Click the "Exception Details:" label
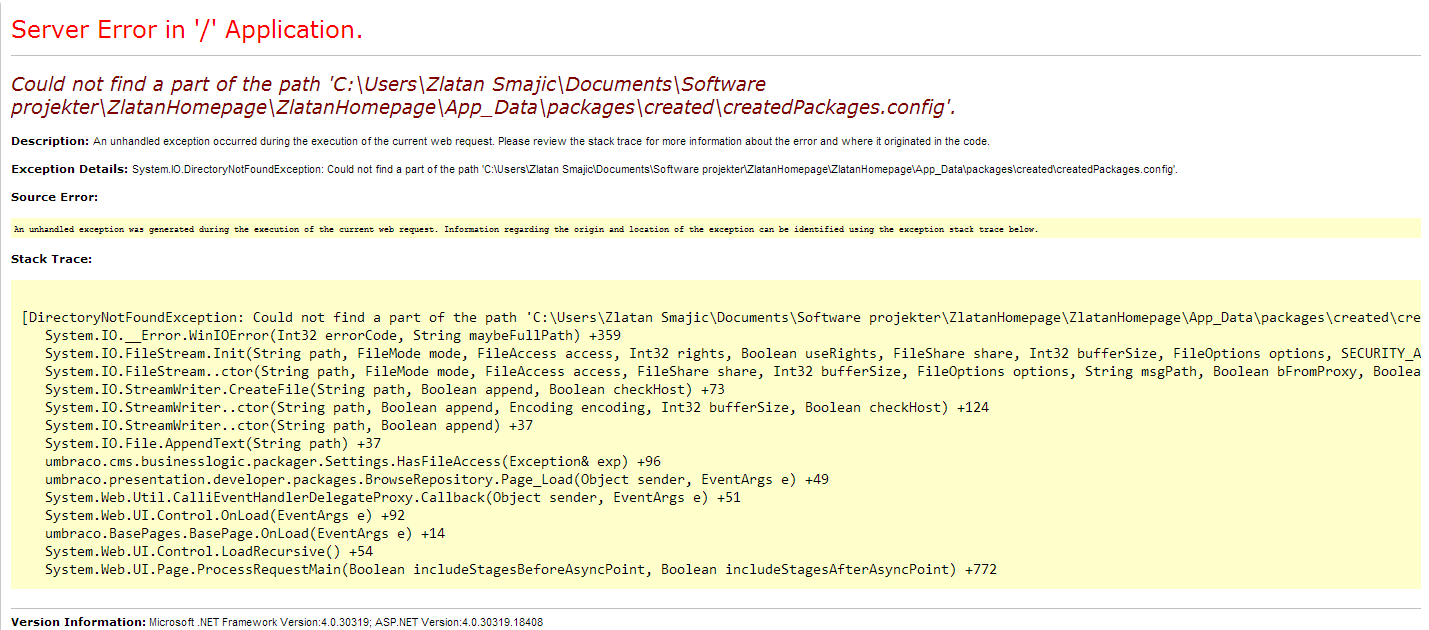The width and height of the screenshot is (1429, 630). 69,169
